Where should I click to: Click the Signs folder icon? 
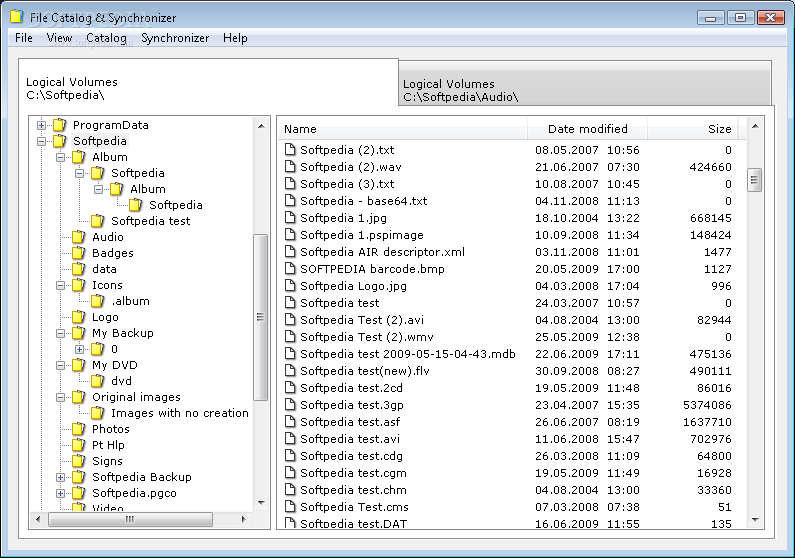(x=79, y=461)
